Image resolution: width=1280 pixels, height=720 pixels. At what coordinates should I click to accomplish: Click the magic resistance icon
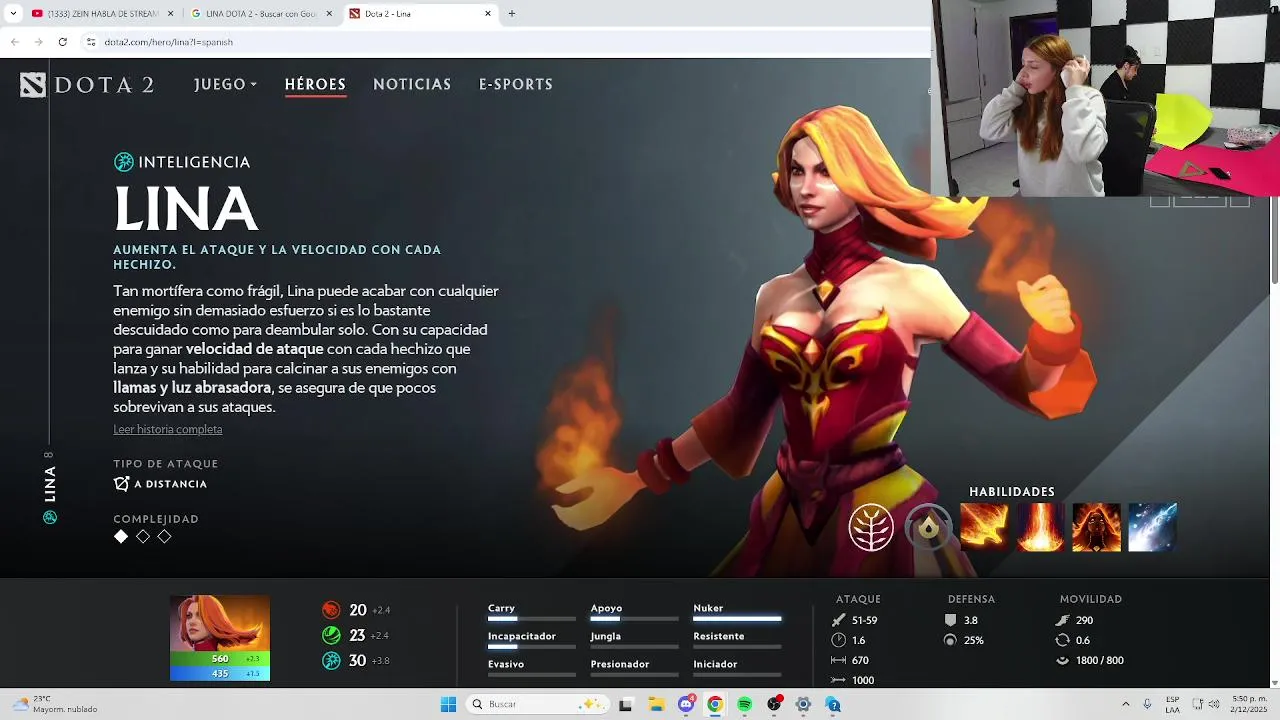click(950, 640)
